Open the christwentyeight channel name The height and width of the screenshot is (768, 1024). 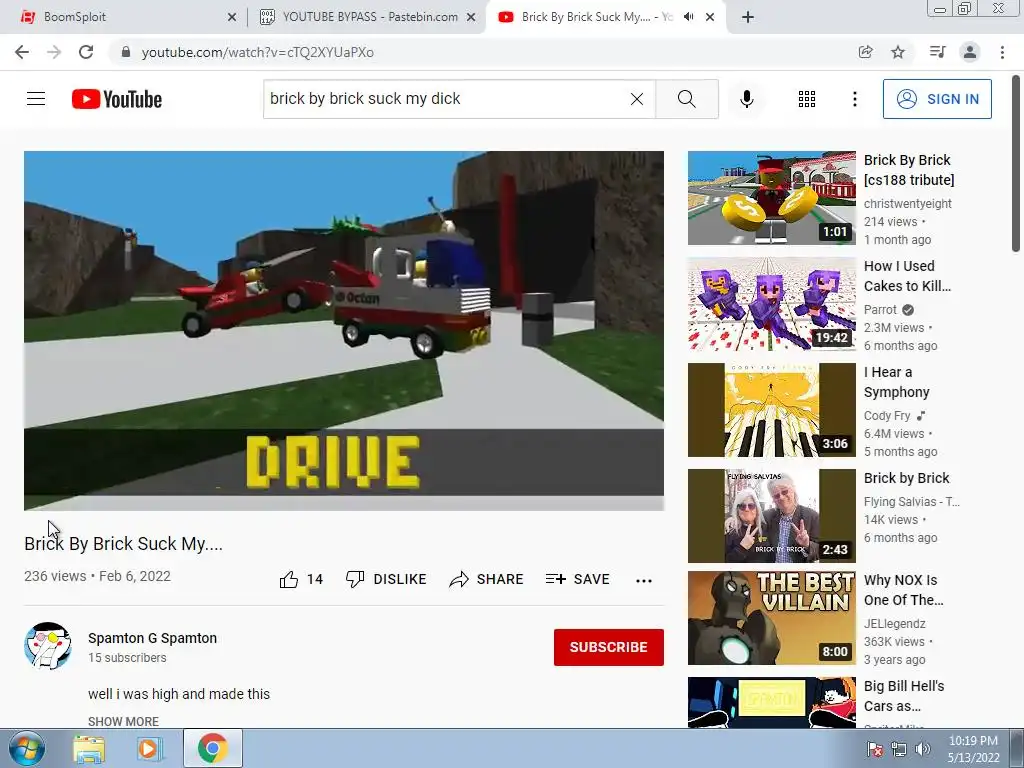pyautogui.click(x=908, y=204)
